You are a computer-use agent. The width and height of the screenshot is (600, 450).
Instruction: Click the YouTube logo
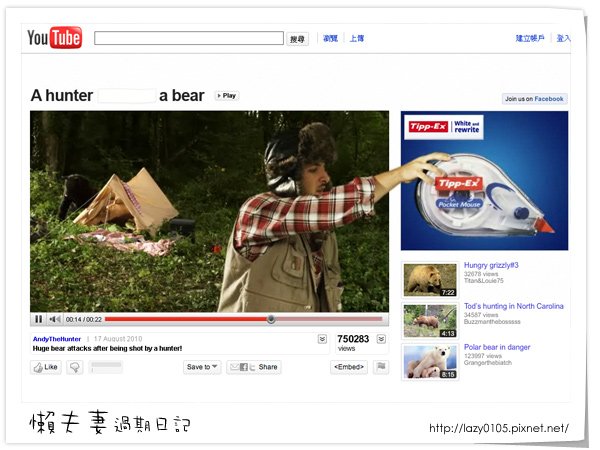(x=54, y=38)
